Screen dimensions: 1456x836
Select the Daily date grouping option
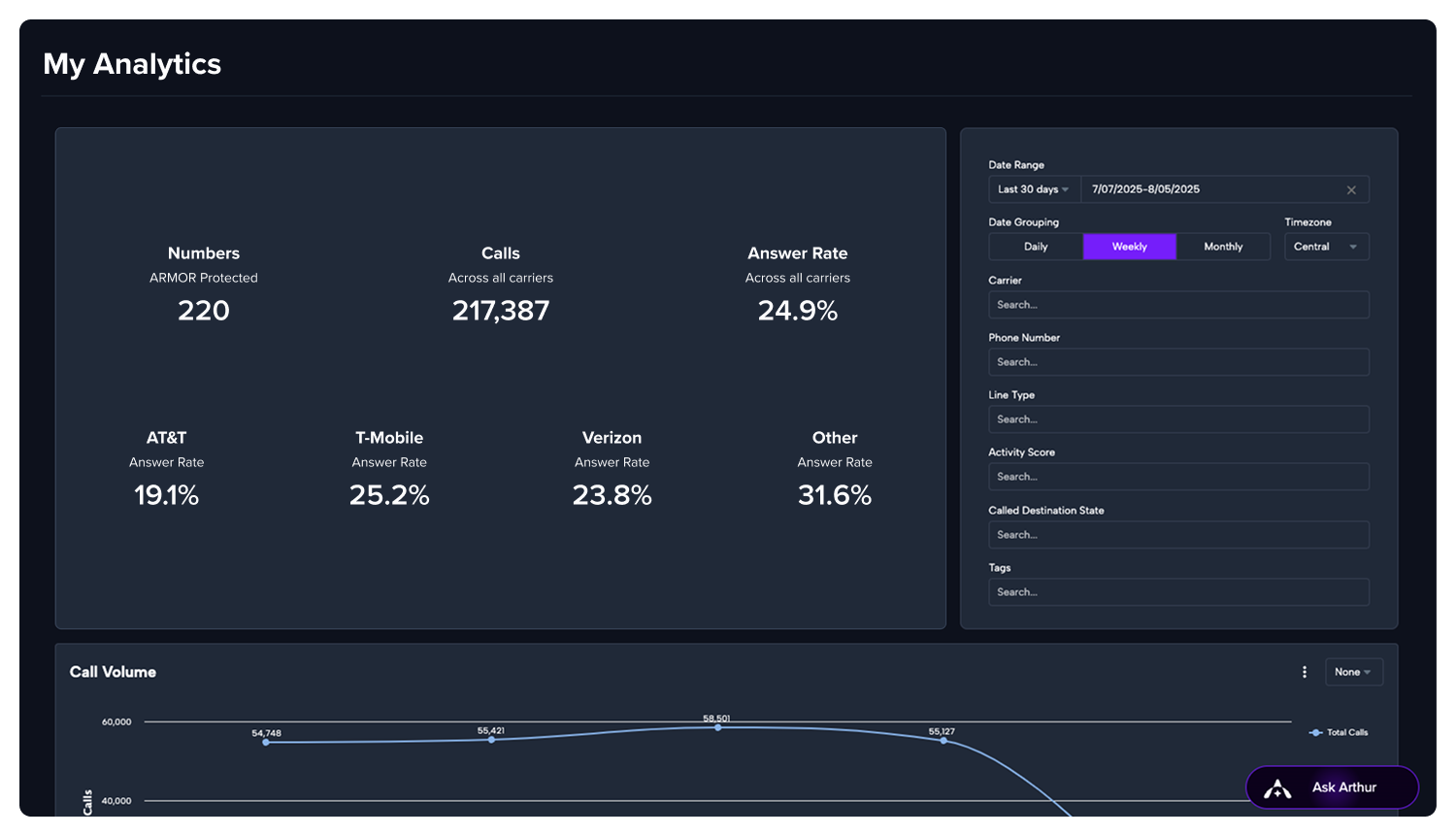click(x=1036, y=246)
